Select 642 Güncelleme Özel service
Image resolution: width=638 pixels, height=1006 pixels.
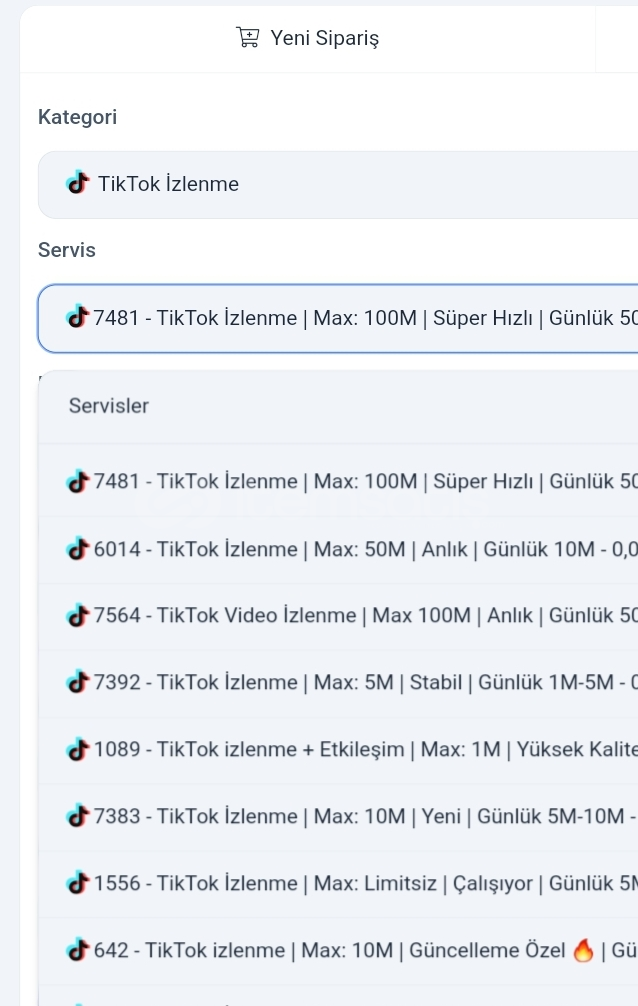coord(338,950)
